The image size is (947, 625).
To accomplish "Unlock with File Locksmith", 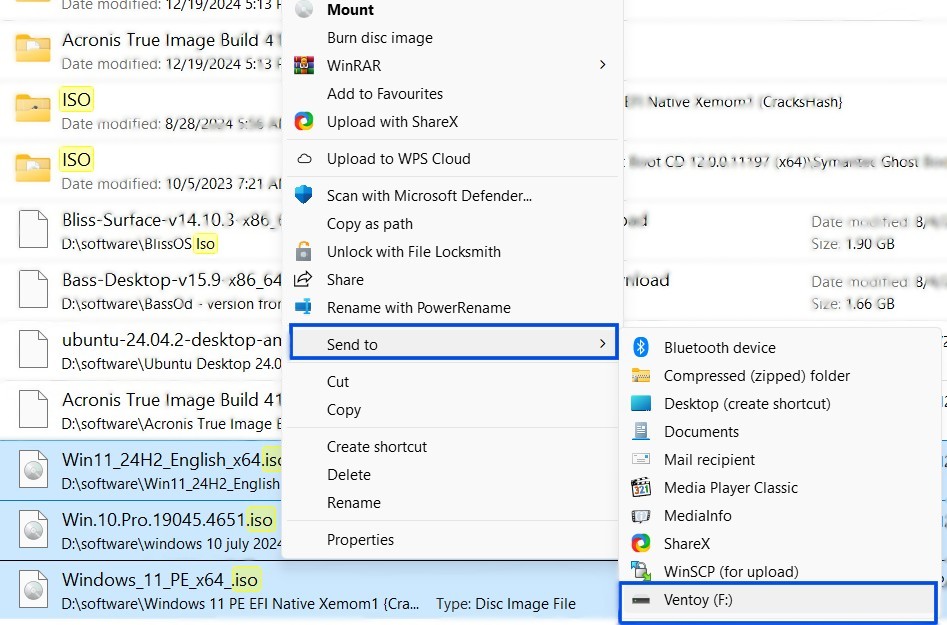I will [414, 251].
